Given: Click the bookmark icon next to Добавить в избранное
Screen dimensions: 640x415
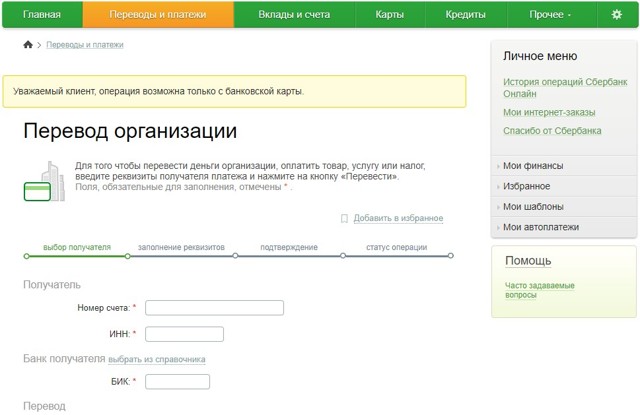Looking at the screenshot, I should point(344,218).
